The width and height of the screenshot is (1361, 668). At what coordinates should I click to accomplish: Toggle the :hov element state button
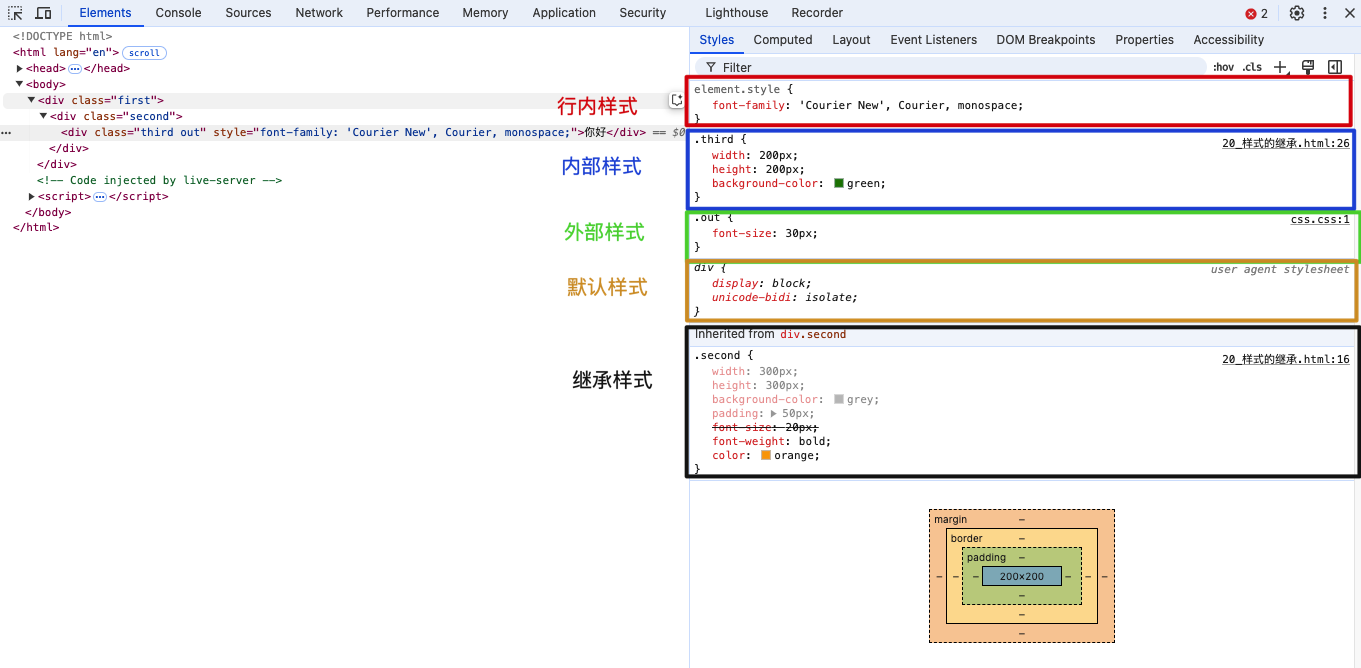click(1224, 67)
